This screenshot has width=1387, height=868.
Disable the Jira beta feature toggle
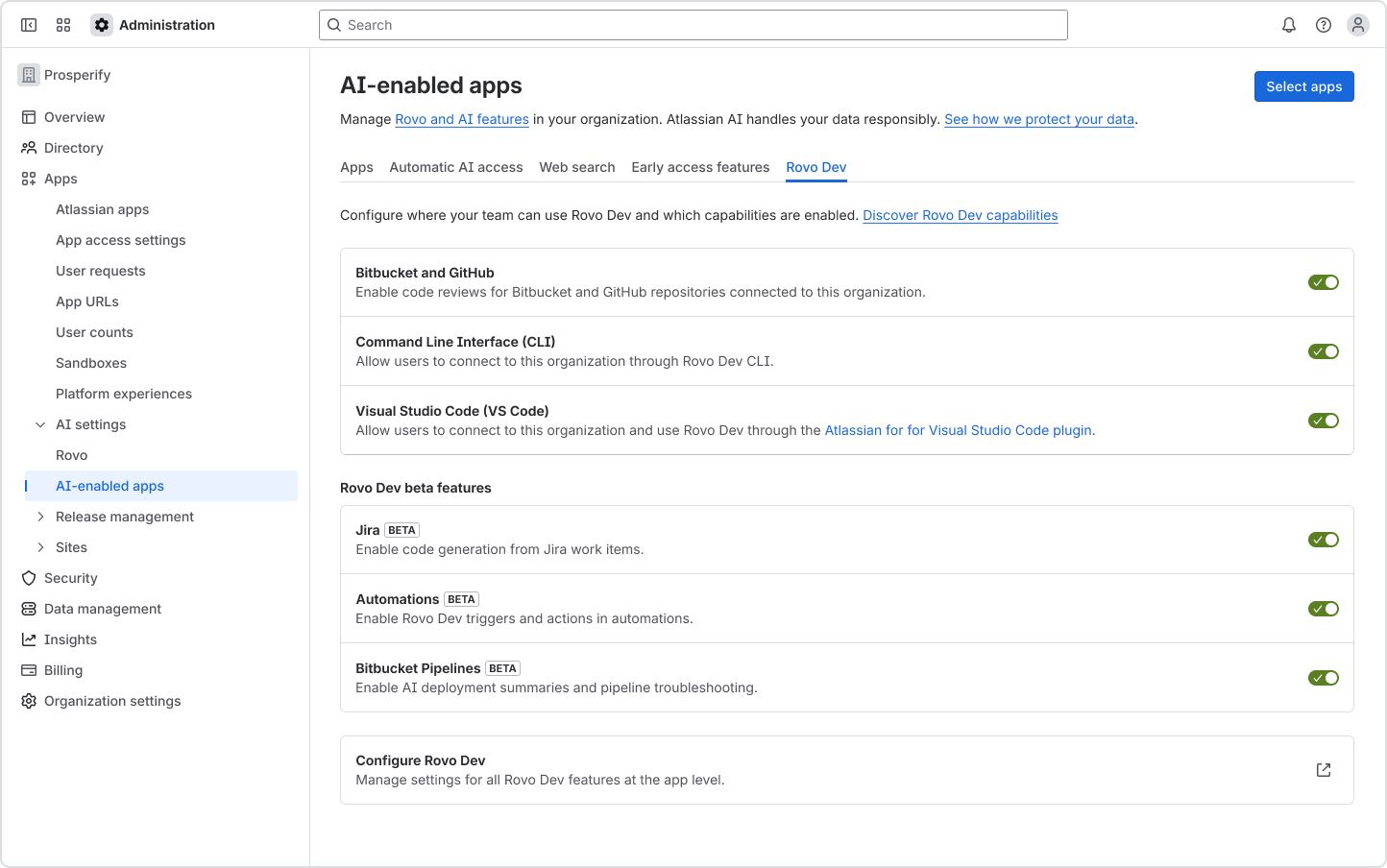(x=1324, y=539)
